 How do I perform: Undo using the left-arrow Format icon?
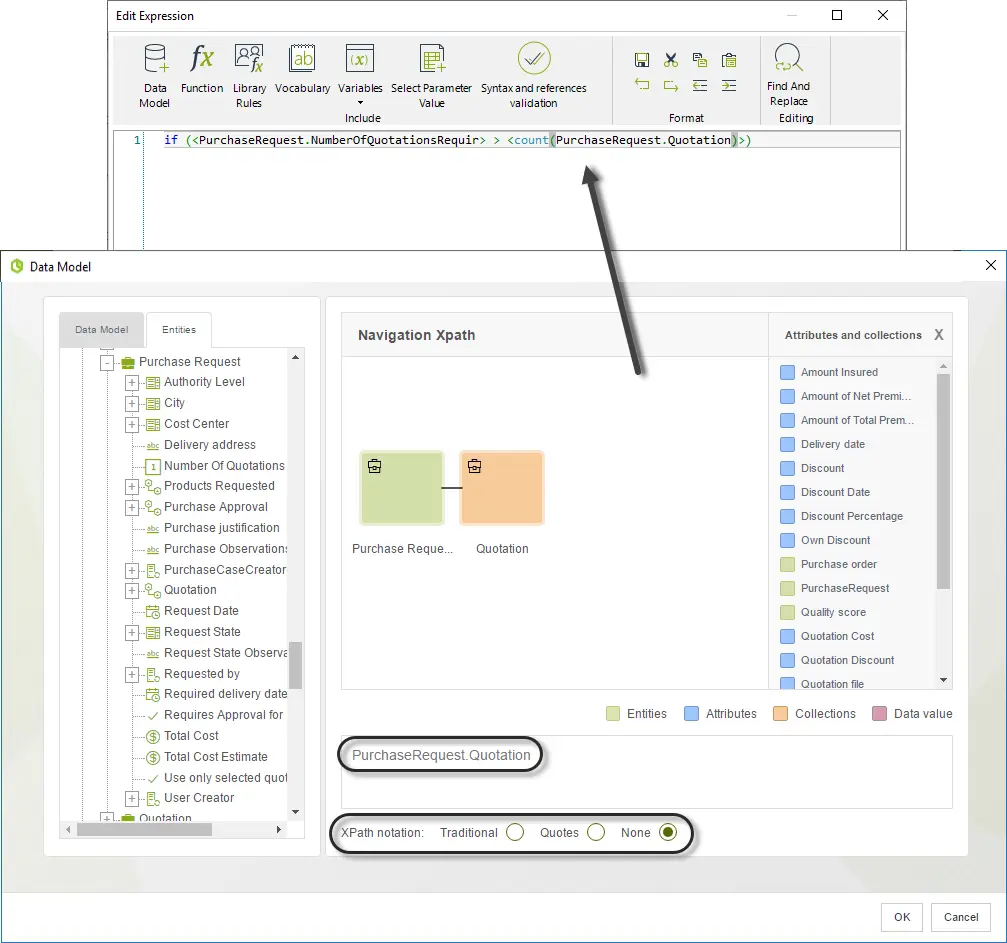[642, 85]
